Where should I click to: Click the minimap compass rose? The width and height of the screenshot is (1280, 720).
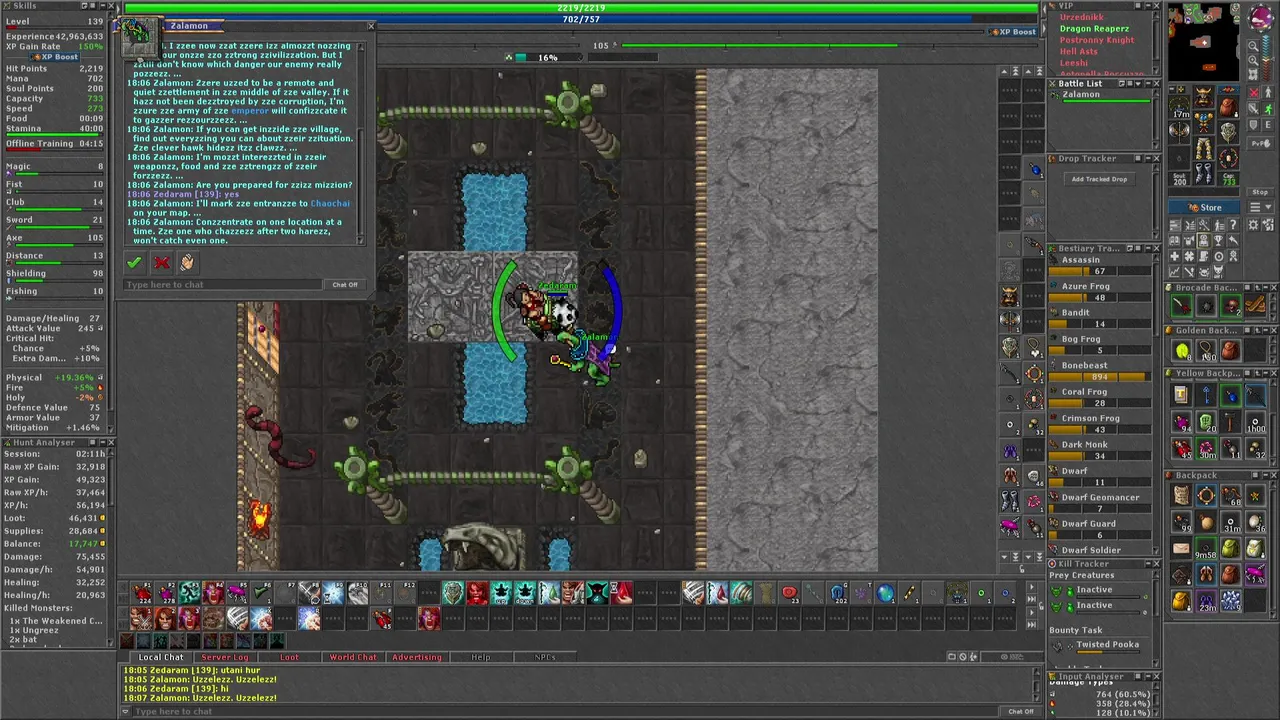(1261, 17)
